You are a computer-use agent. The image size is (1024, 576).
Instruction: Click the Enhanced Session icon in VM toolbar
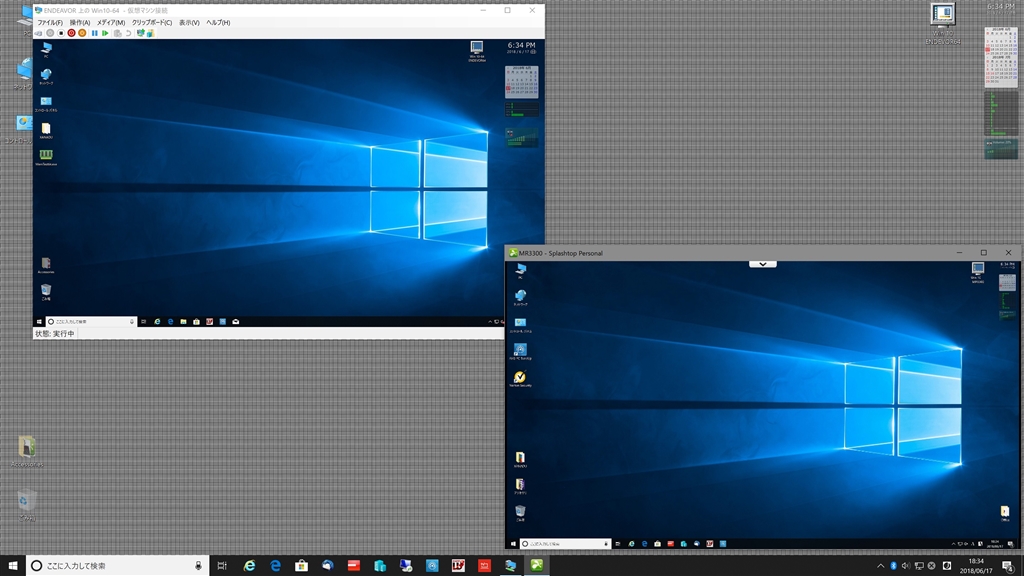(x=141, y=33)
